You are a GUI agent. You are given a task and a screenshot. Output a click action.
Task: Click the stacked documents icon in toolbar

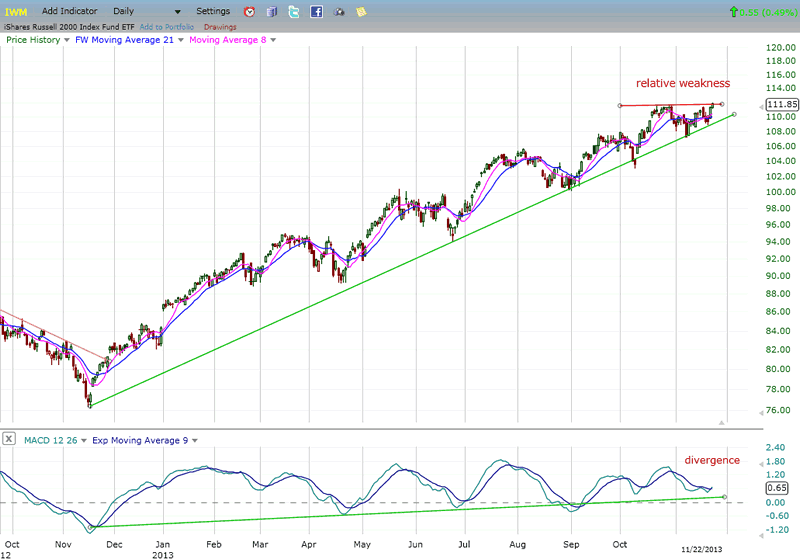point(272,11)
